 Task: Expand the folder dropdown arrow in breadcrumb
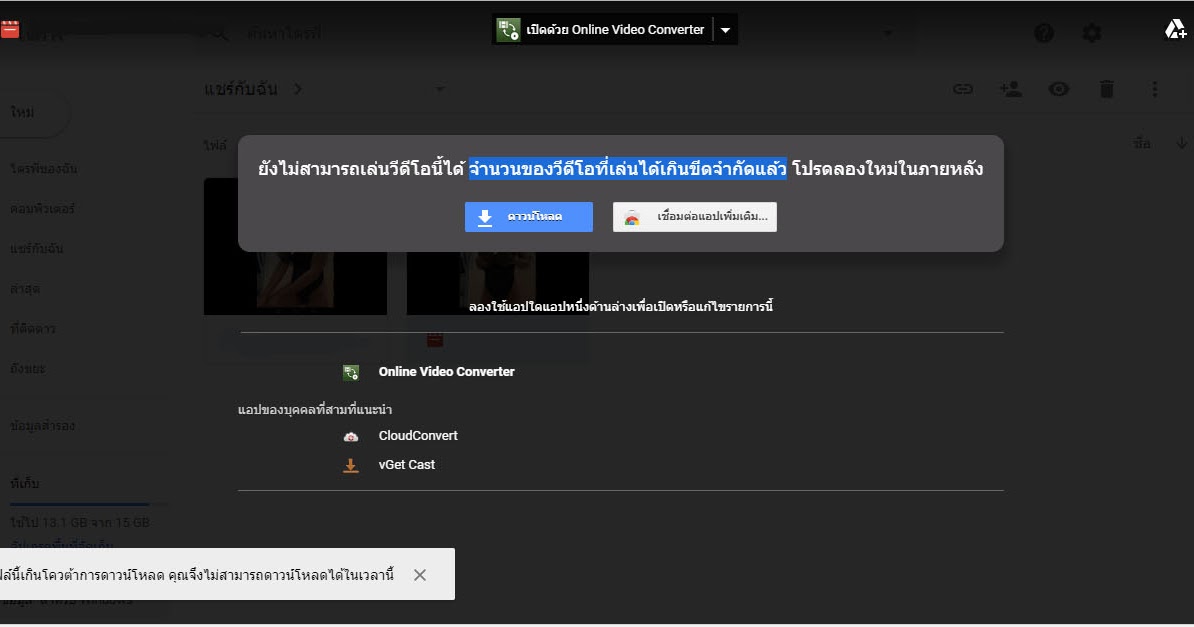tap(439, 89)
